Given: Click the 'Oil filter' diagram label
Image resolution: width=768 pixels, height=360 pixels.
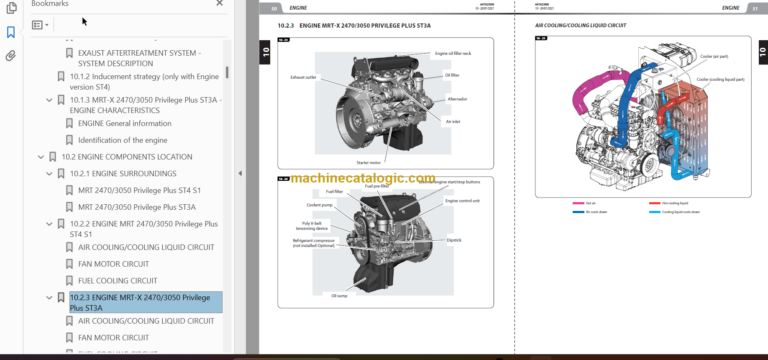Looking at the screenshot, I should tap(452, 75).
